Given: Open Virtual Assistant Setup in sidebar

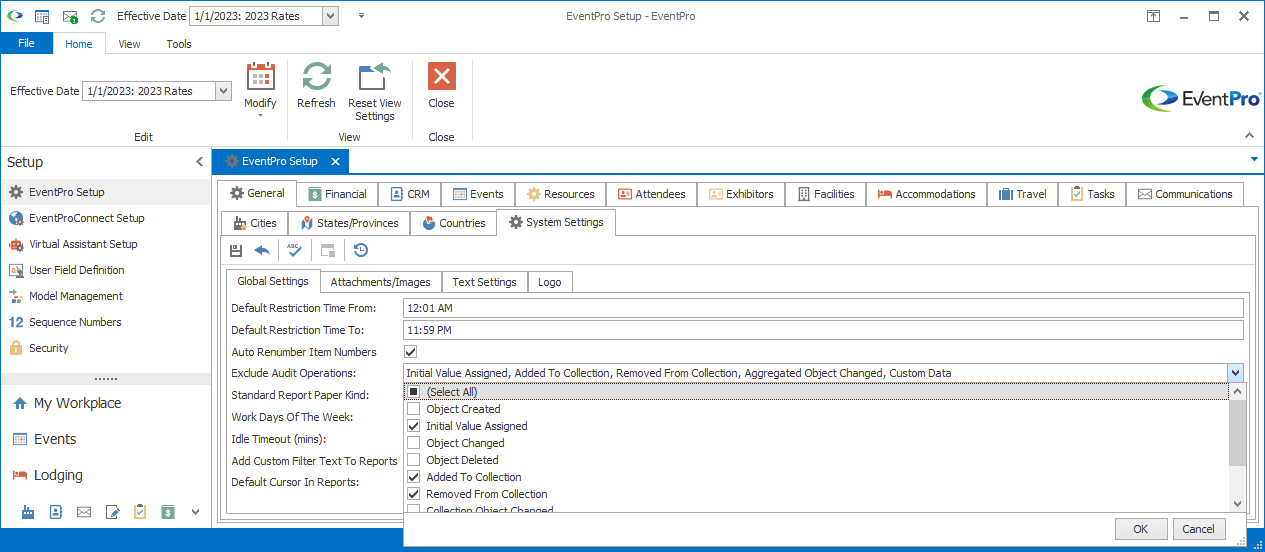Looking at the screenshot, I should pyautogui.click(x=83, y=244).
